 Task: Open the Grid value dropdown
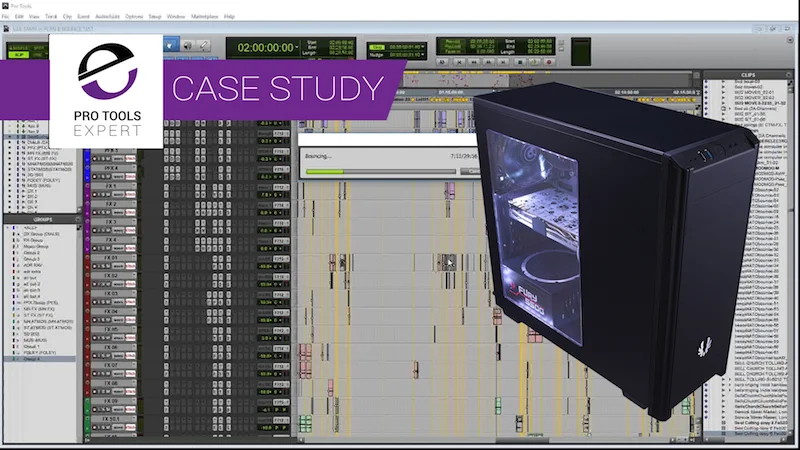point(423,47)
